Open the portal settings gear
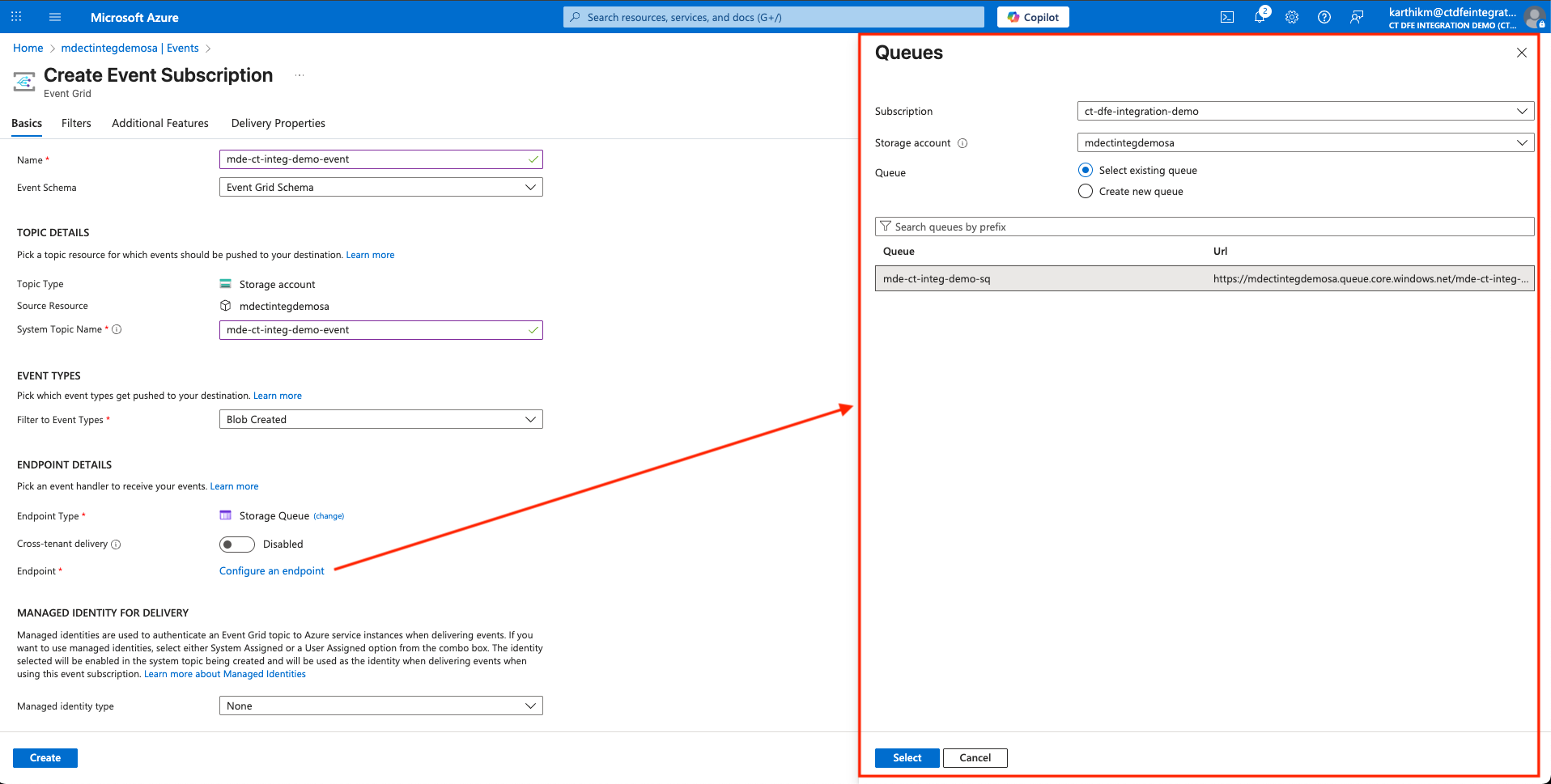This screenshot has width=1551, height=784. pos(1292,17)
